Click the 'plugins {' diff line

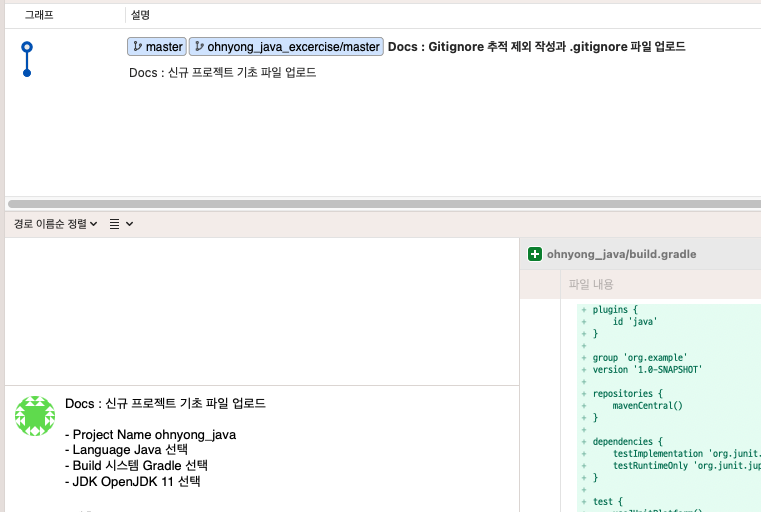pos(615,310)
